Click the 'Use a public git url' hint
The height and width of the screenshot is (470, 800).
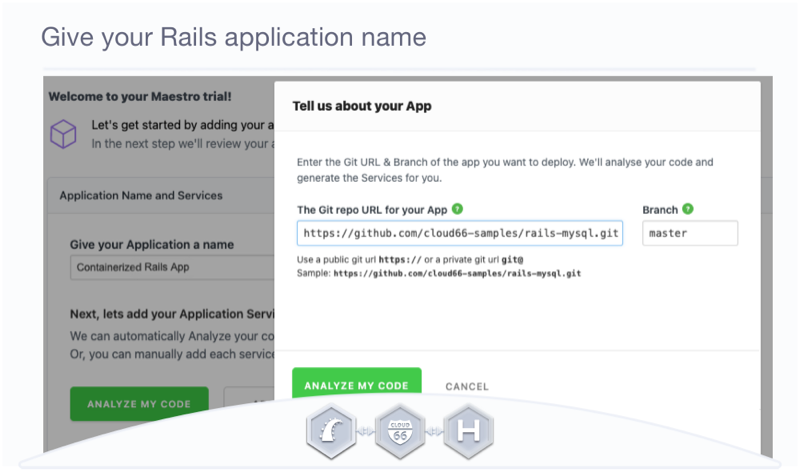(410, 260)
